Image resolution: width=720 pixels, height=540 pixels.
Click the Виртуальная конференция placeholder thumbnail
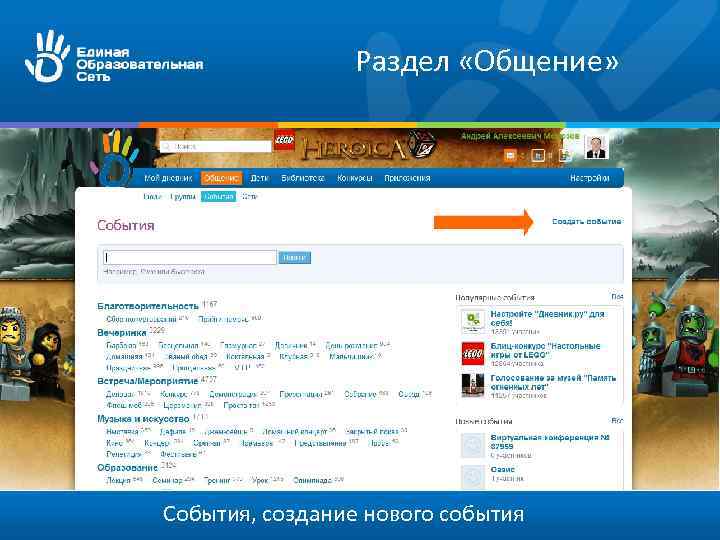472,445
